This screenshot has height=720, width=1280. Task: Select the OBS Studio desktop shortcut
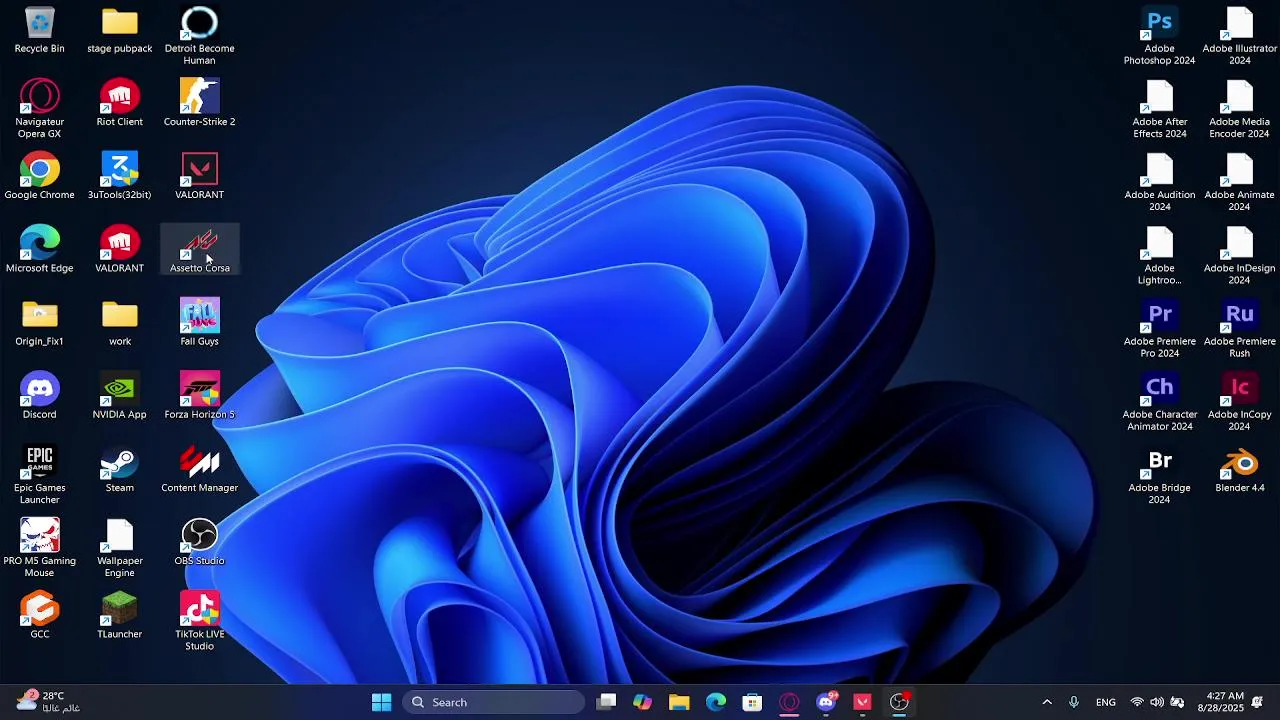click(x=199, y=541)
